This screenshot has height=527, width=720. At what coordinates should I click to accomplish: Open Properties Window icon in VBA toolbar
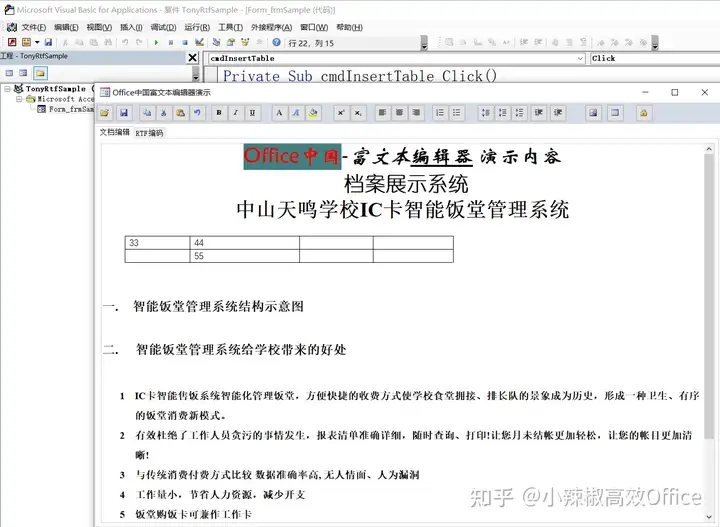click(231, 42)
